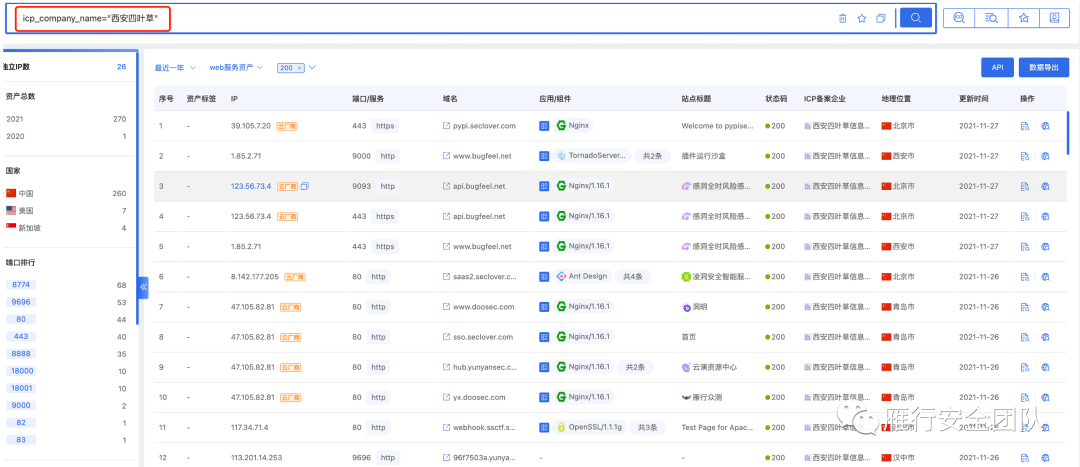Click the book icon in the top-right group
The image size is (1080, 467).
pyautogui.click(x=1055, y=18)
